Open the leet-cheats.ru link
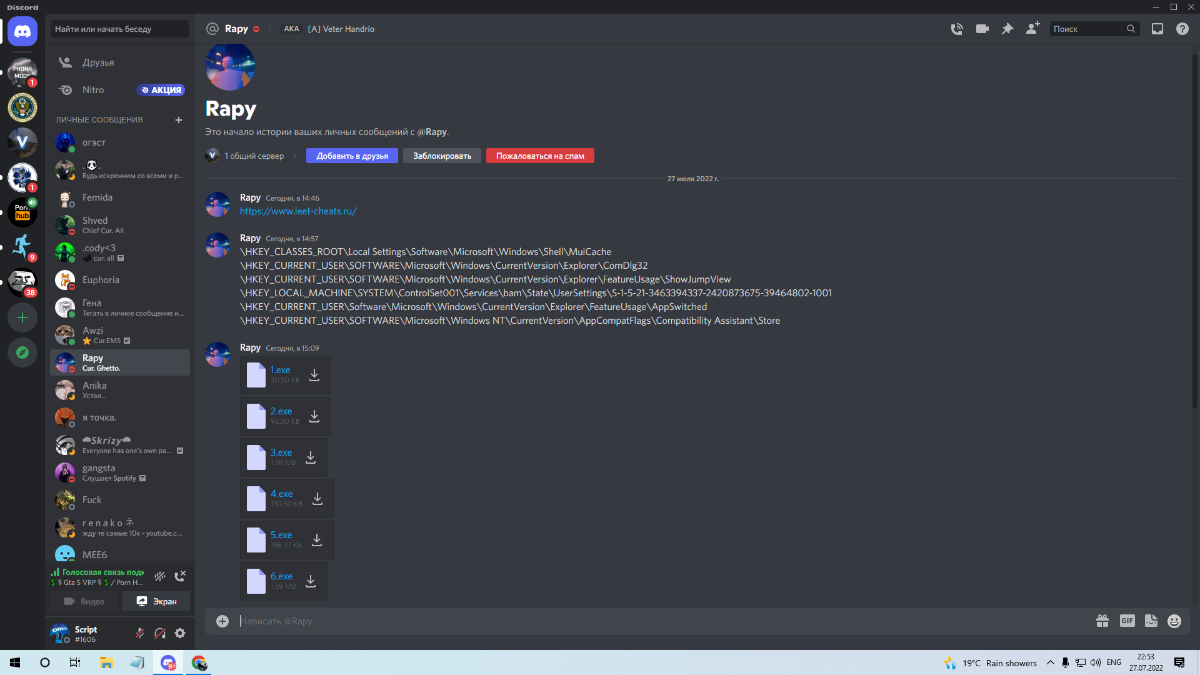 [x=298, y=211]
